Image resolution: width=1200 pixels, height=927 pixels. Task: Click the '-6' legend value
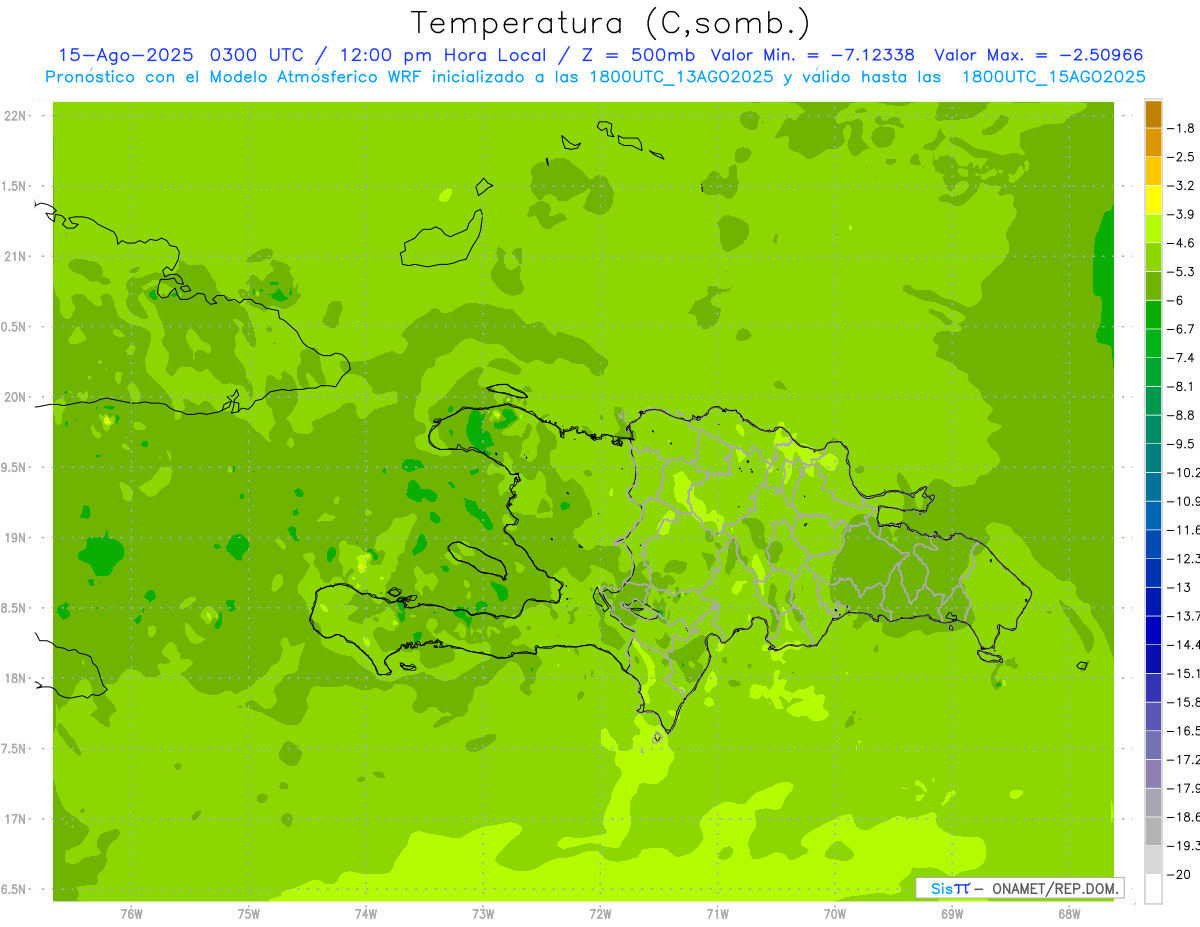click(x=1178, y=301)
